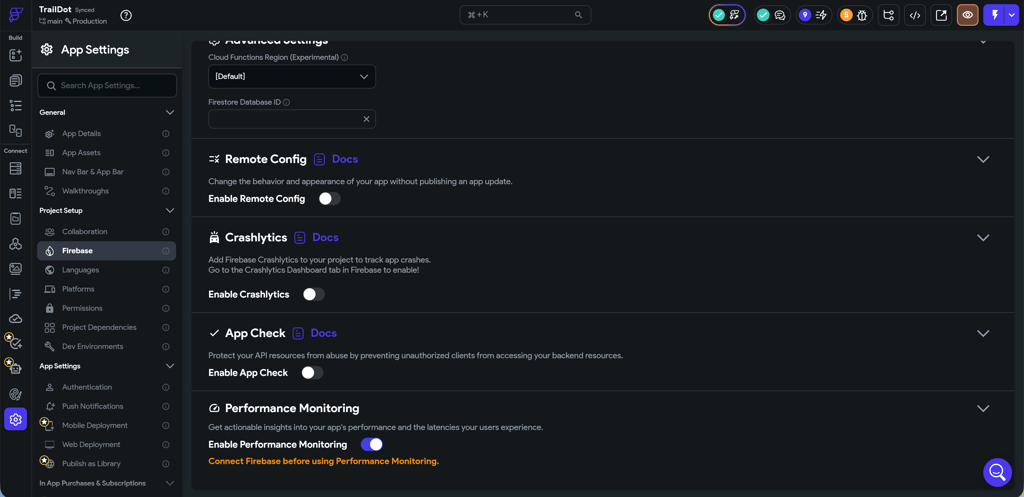This screenshot has width=1024, height=497.
Task: Click the open-in-new-window icon
Action: coord(941,15)
